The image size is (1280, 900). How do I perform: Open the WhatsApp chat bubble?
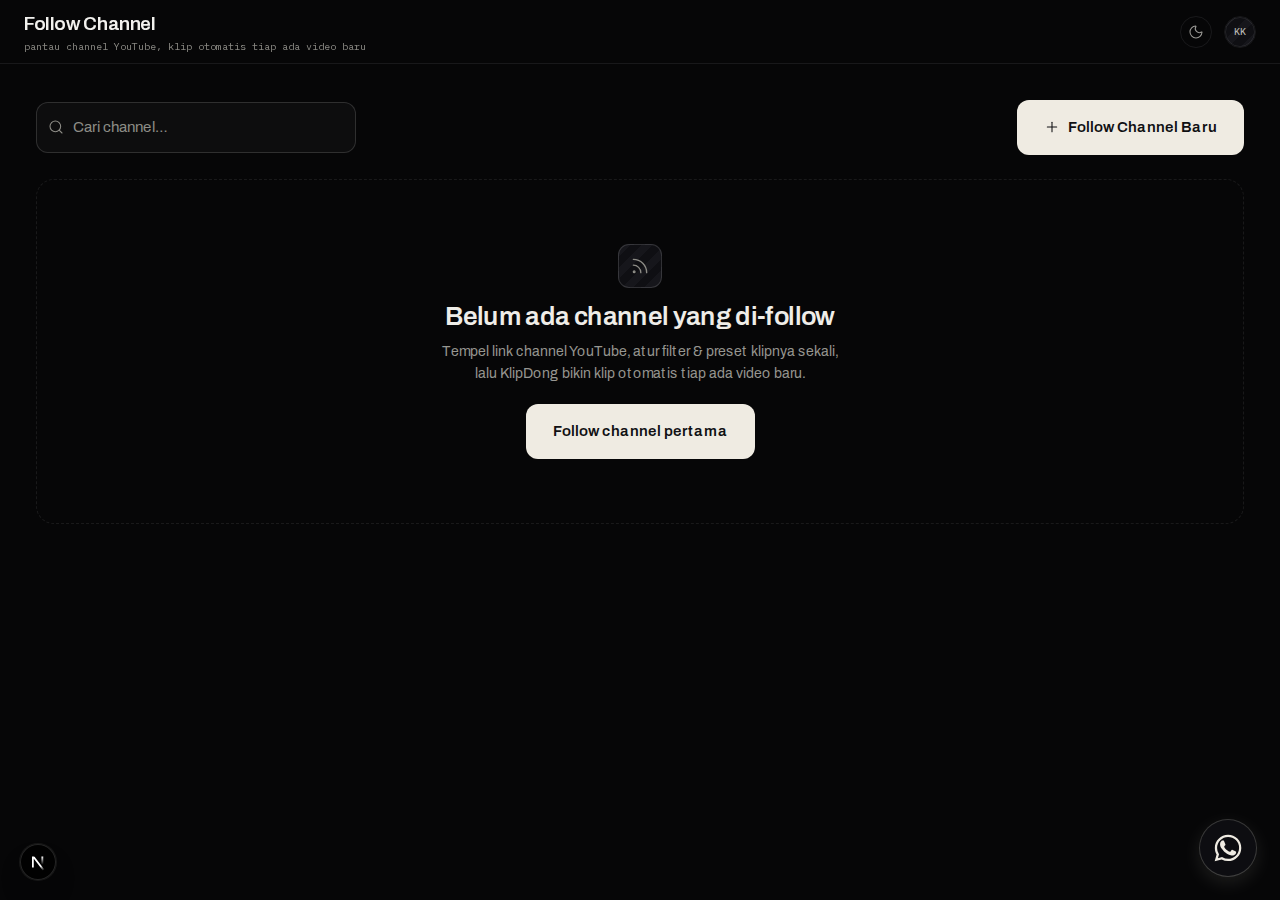1228,848
